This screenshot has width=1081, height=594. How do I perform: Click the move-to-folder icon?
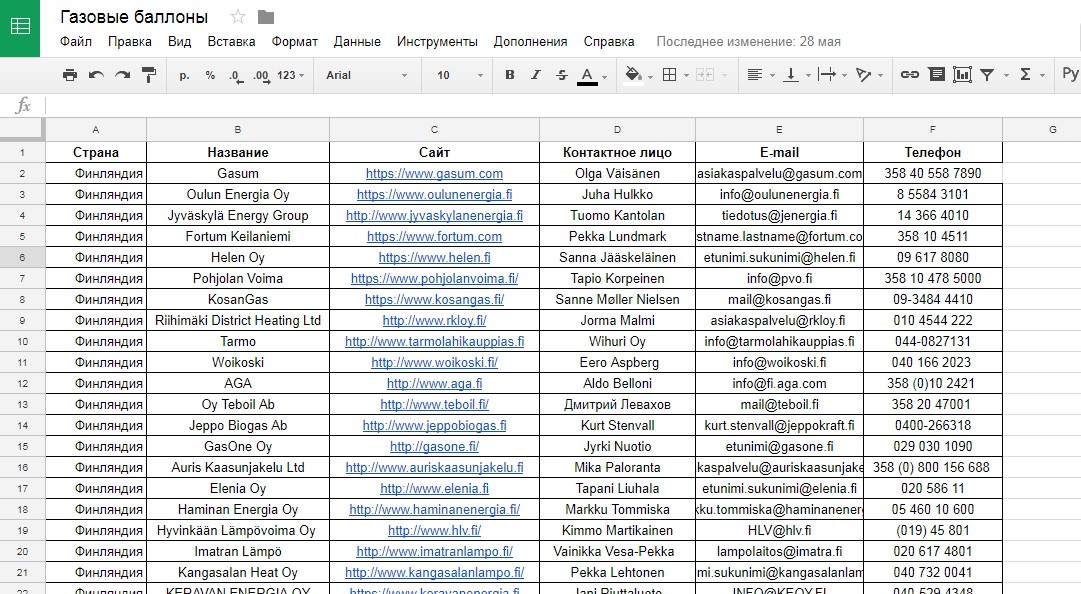coord(266,17)
